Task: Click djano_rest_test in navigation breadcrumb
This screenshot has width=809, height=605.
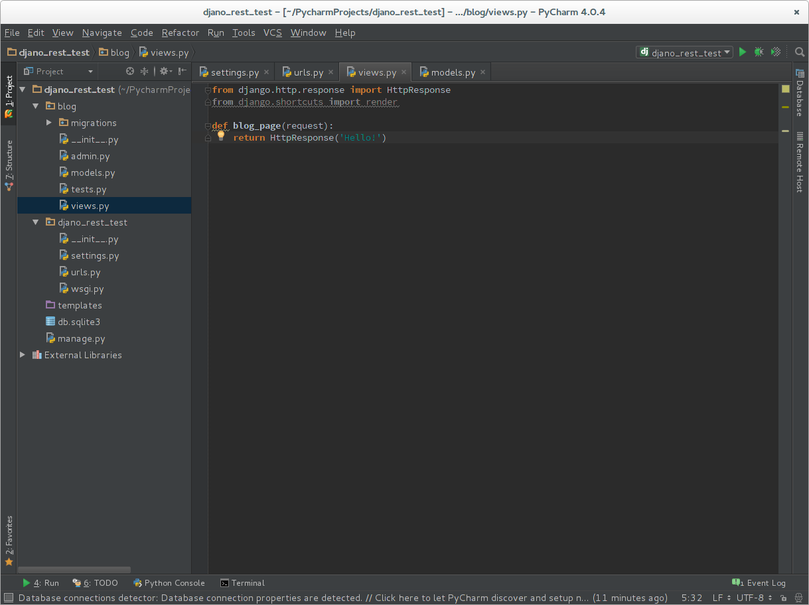Action: [x=48, y=52]
